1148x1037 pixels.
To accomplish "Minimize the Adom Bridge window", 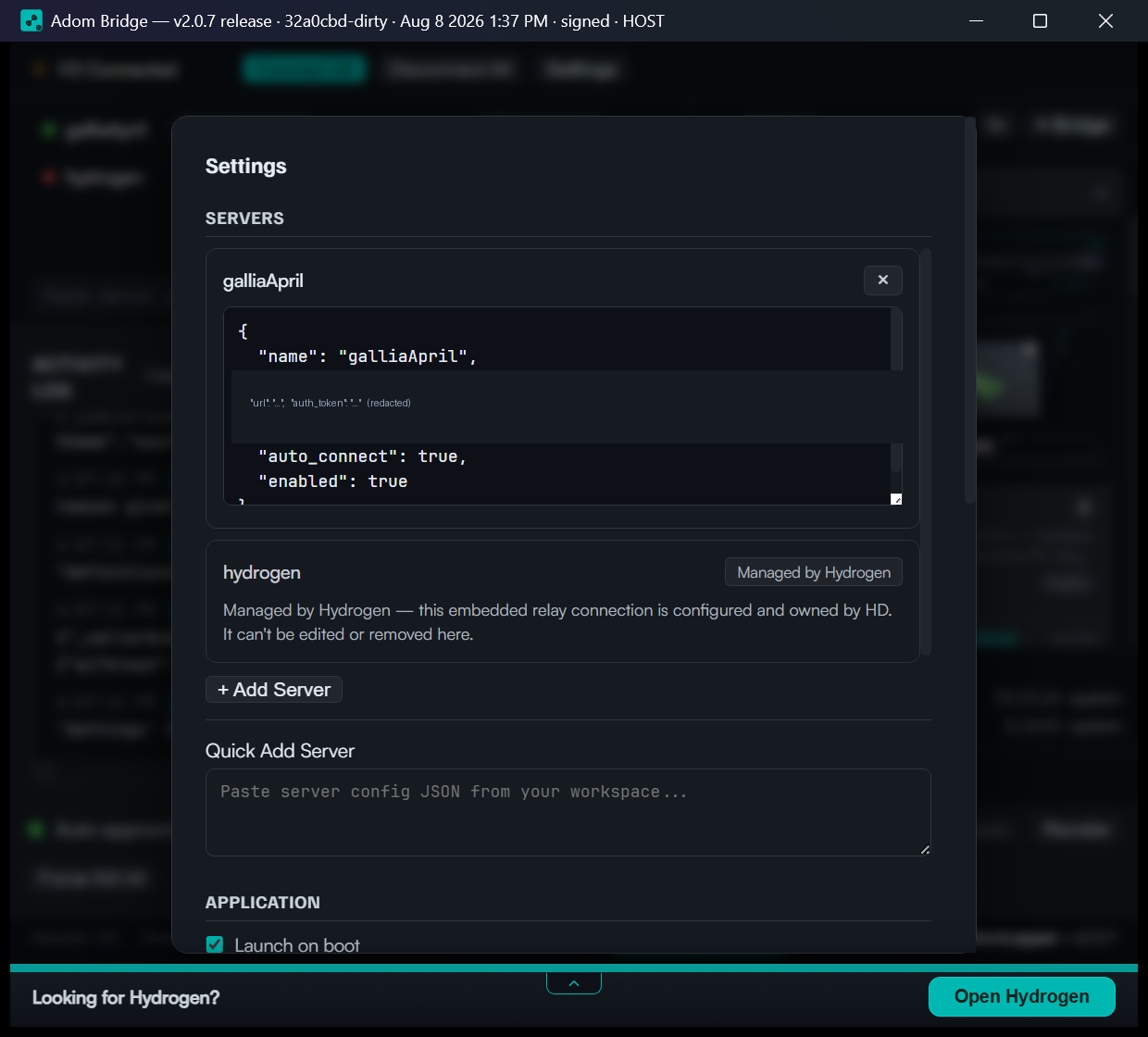I will [x=976, y=20].
